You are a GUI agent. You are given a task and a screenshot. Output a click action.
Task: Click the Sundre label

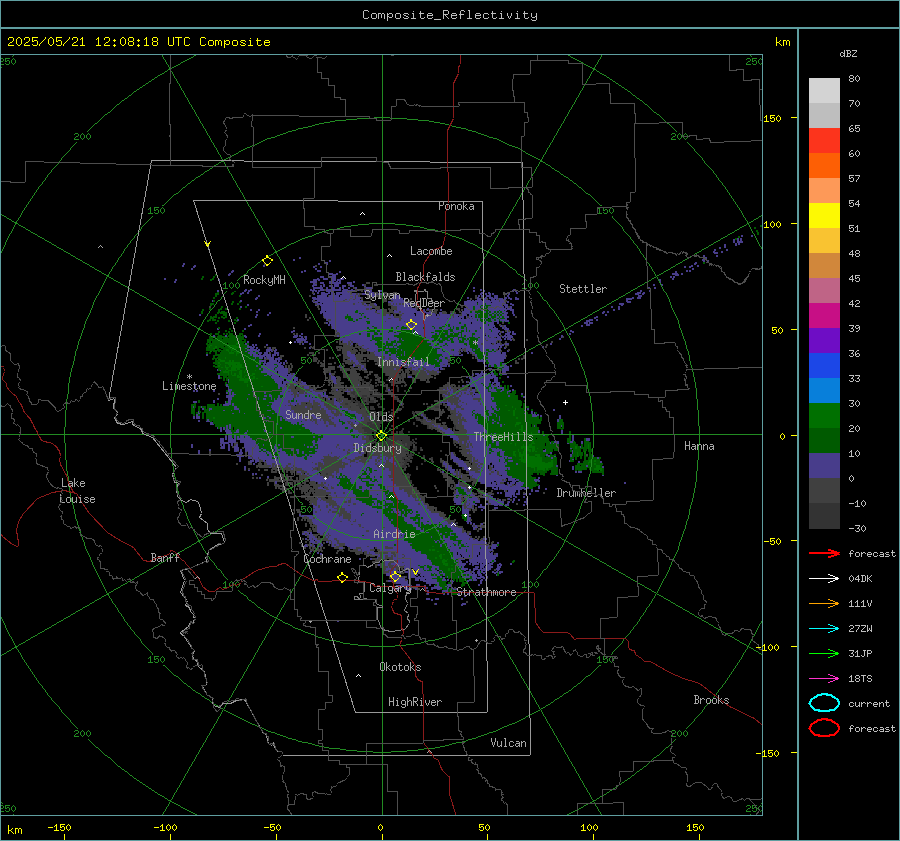tap(303, 414)
